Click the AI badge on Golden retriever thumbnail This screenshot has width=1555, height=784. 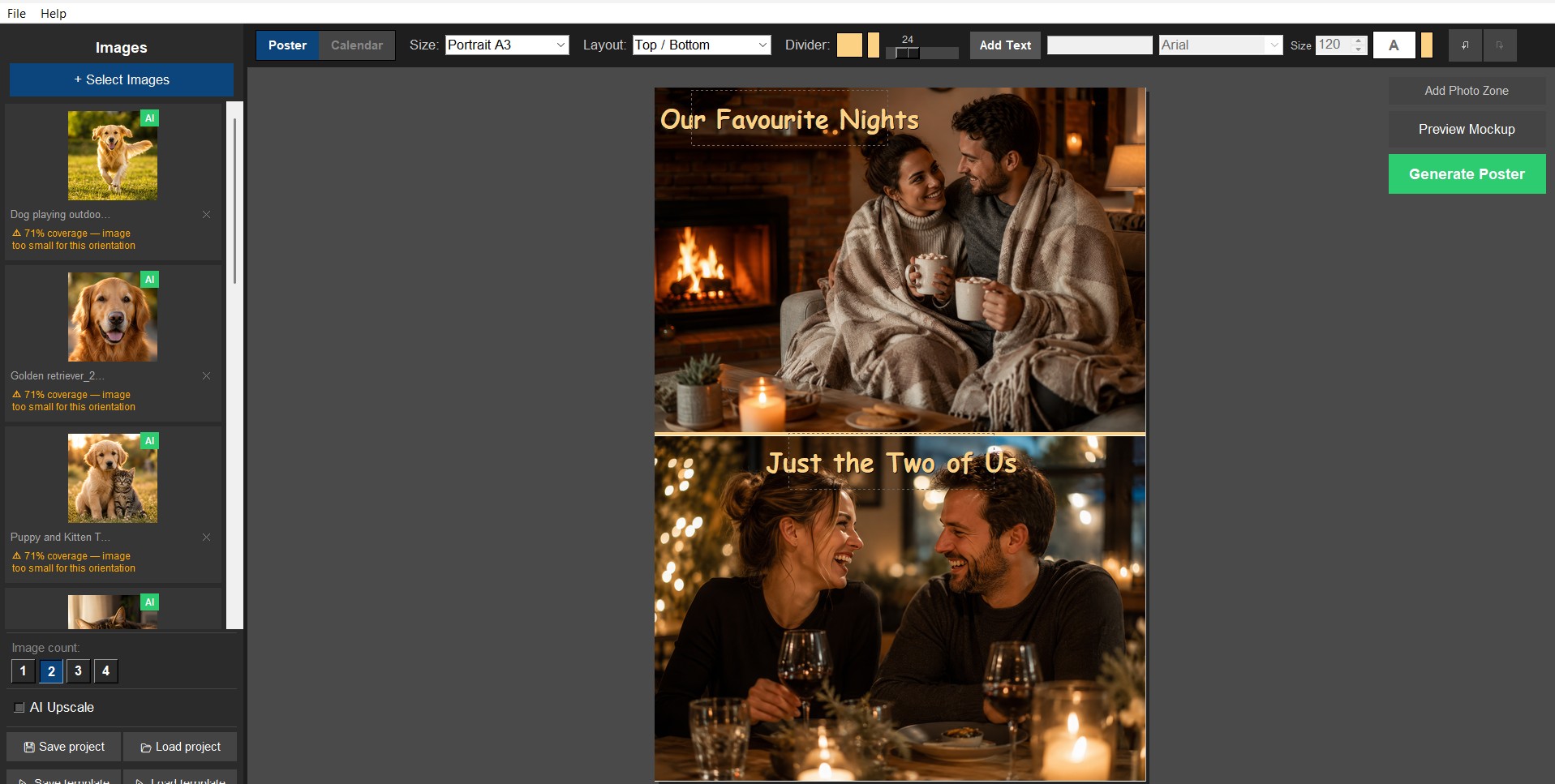[x=150, y=280]
